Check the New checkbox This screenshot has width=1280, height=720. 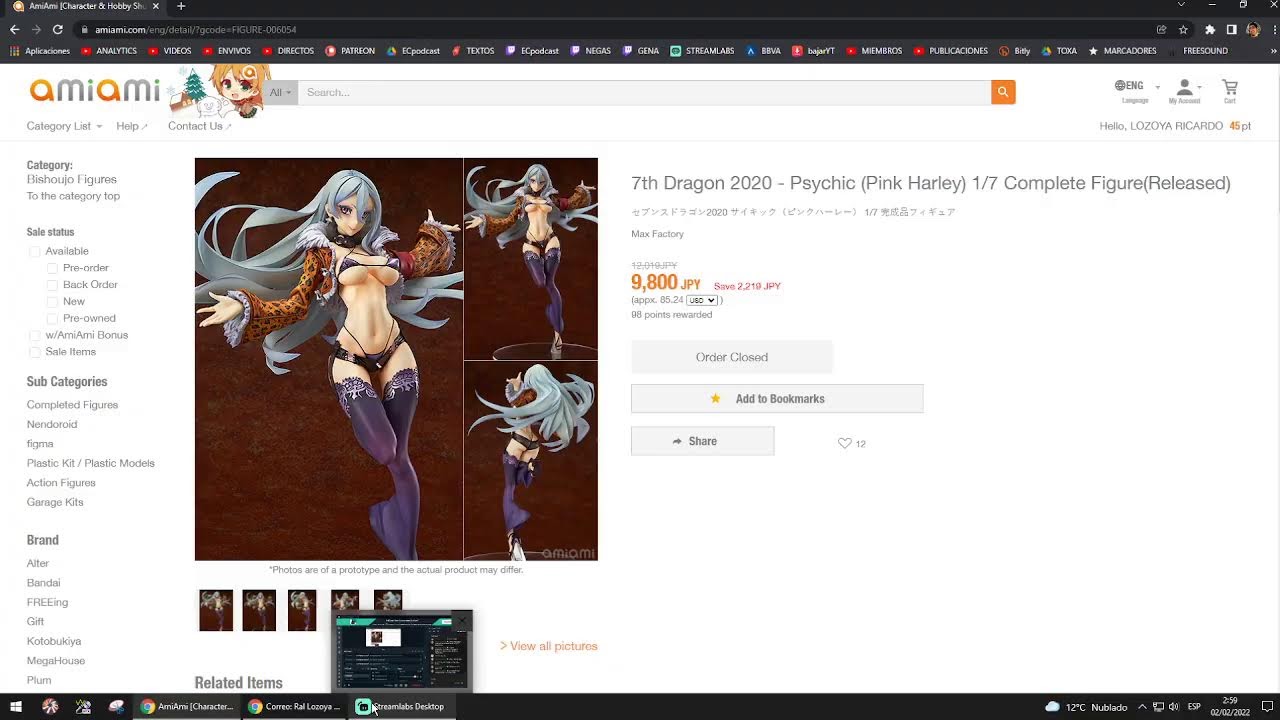click(52, 301)
